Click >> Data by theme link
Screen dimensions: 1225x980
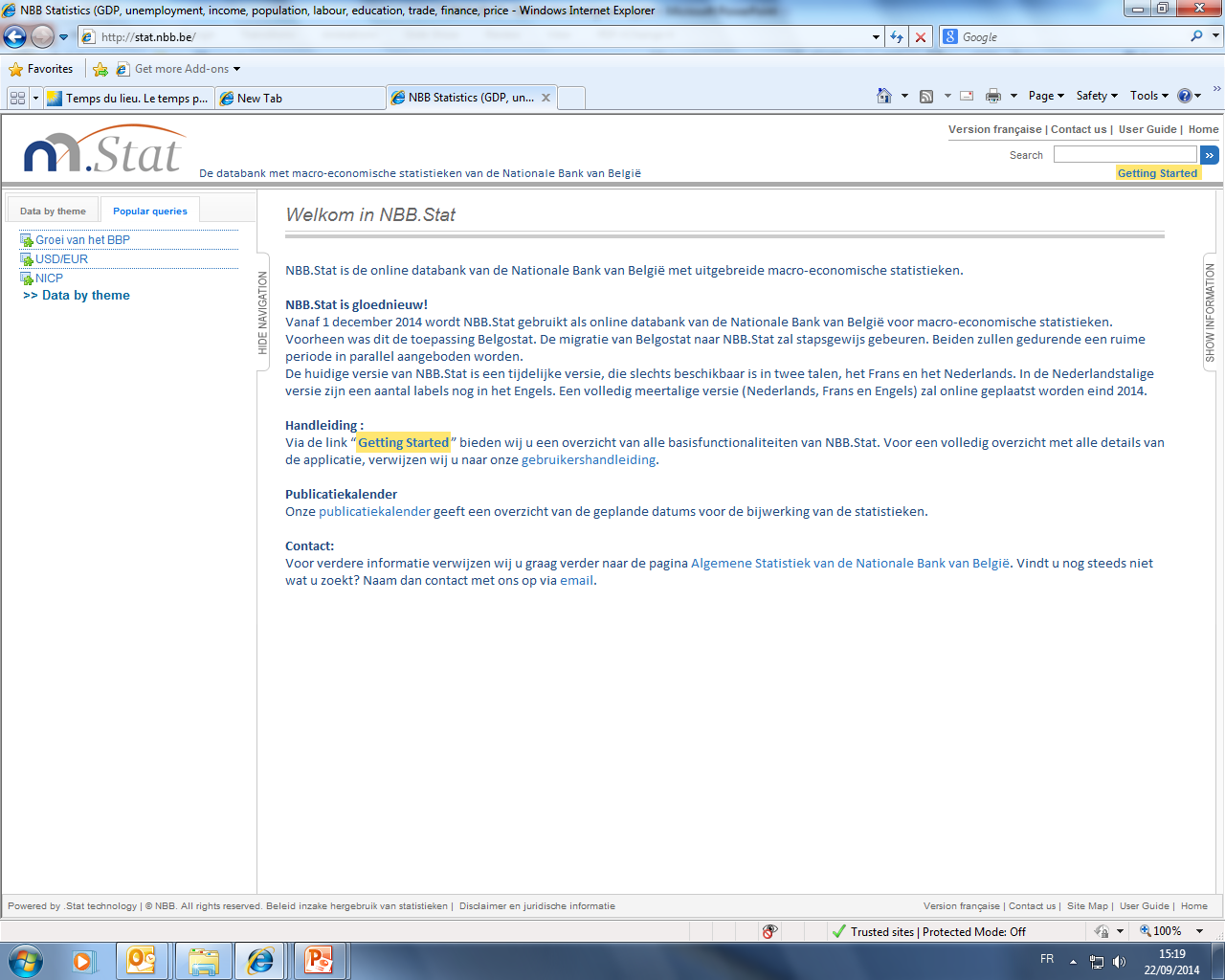(77, 295)
